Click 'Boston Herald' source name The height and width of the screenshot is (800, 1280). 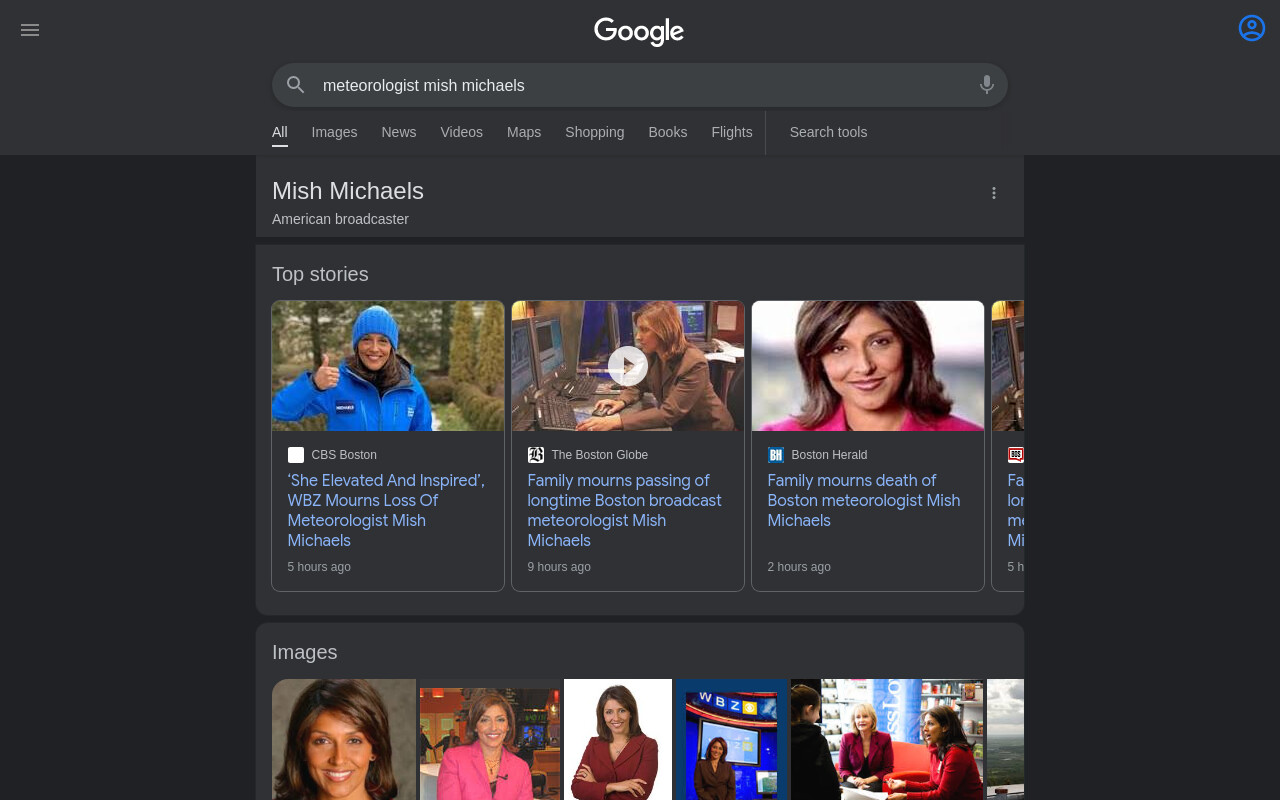tap(829, 455)
